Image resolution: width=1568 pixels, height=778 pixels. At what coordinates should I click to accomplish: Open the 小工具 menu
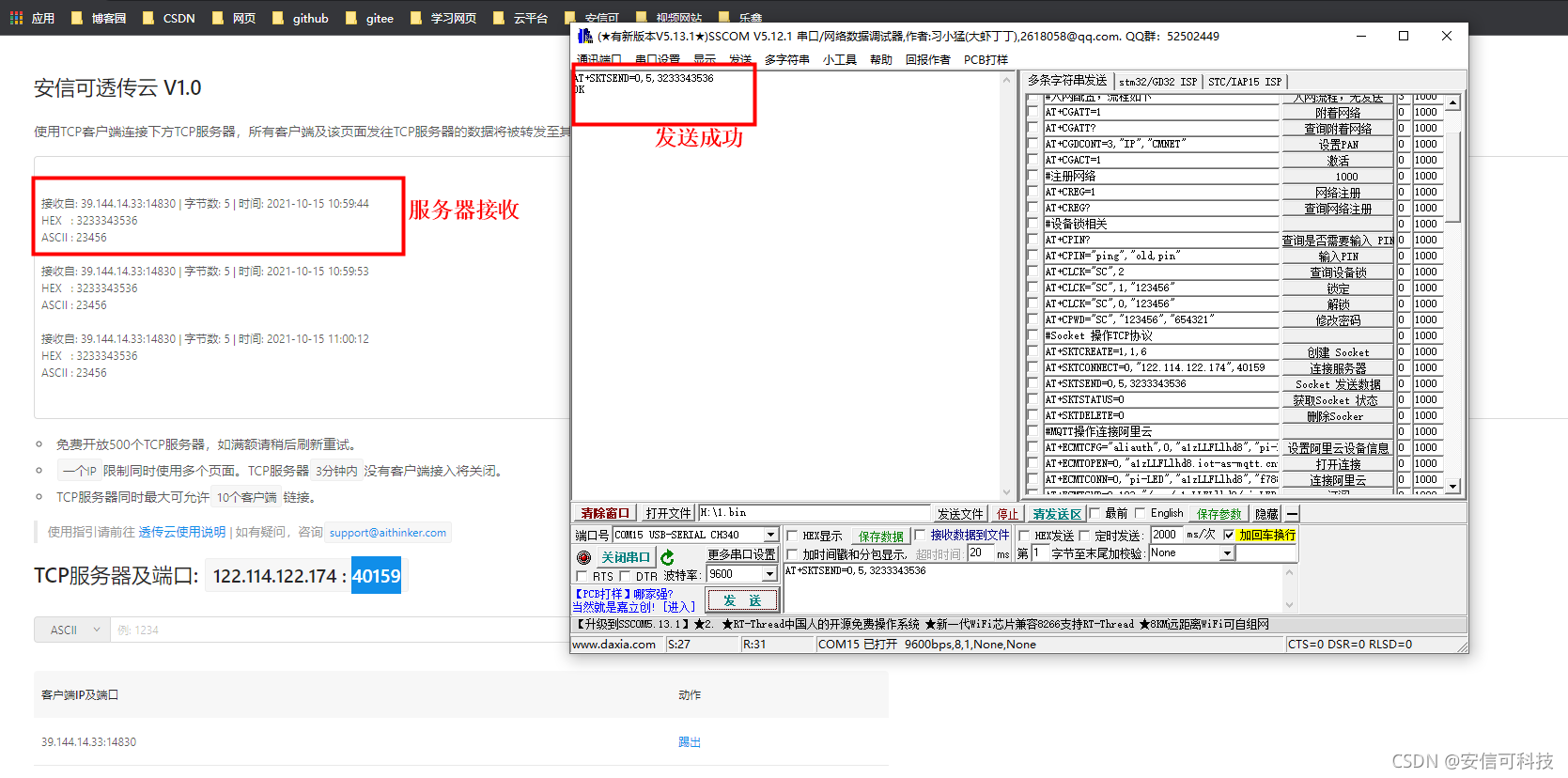tap(839, 60)
